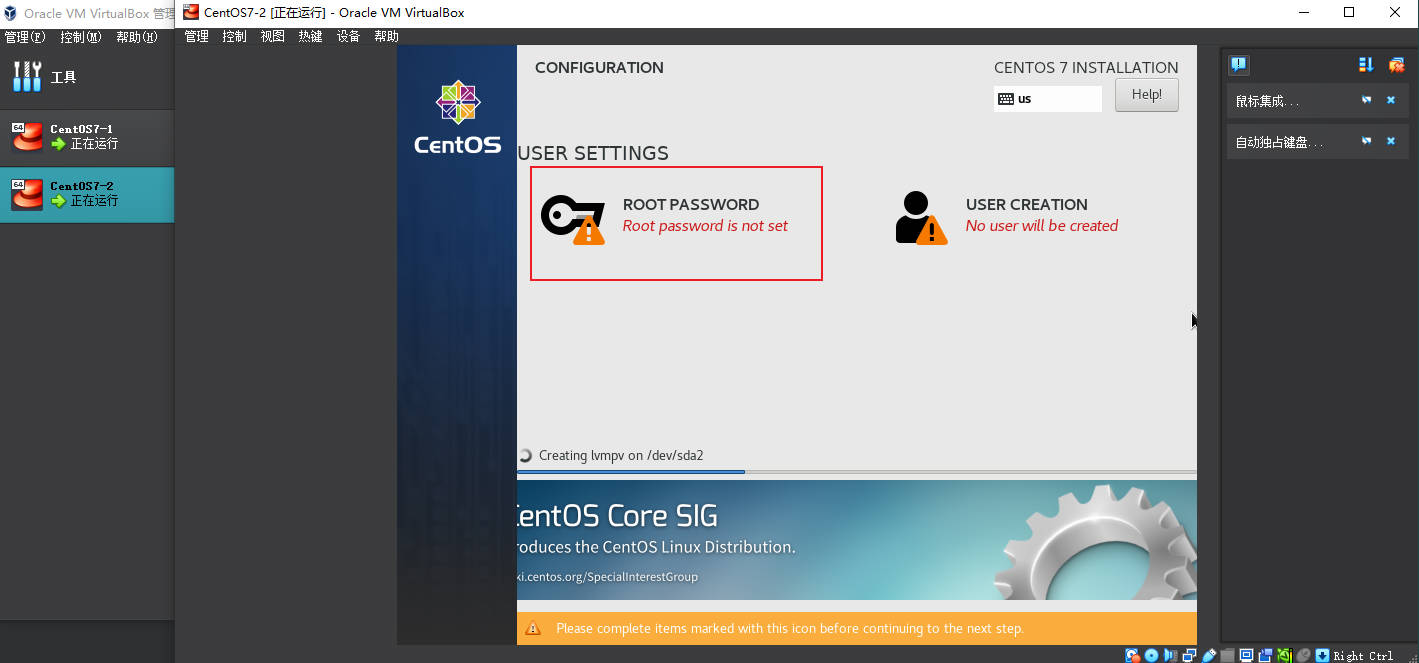Screen dimensions: 1419x663
Task: Click the Help! button
Action: [x=1147, y=95]
